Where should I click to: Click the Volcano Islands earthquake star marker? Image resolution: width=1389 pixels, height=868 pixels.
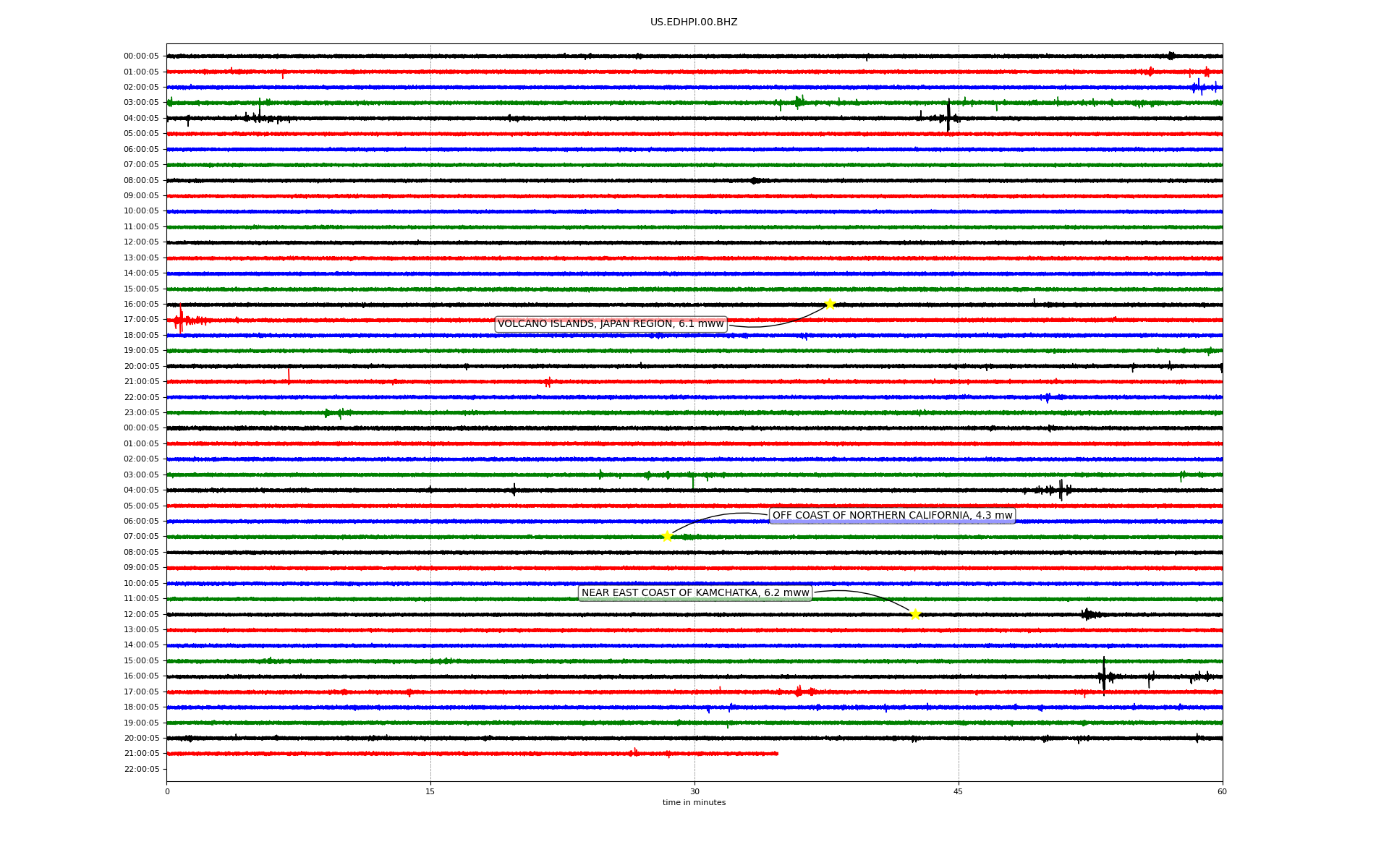click(830, 304)
